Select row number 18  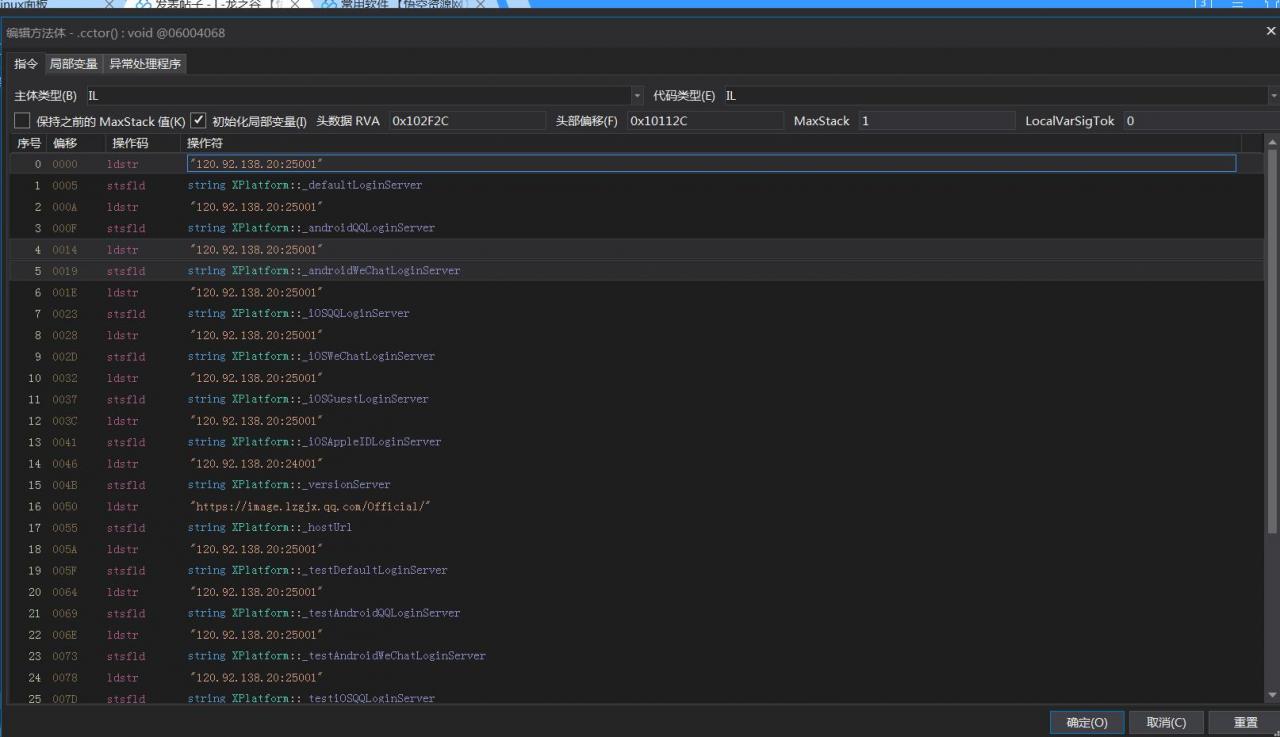[35, 550]
